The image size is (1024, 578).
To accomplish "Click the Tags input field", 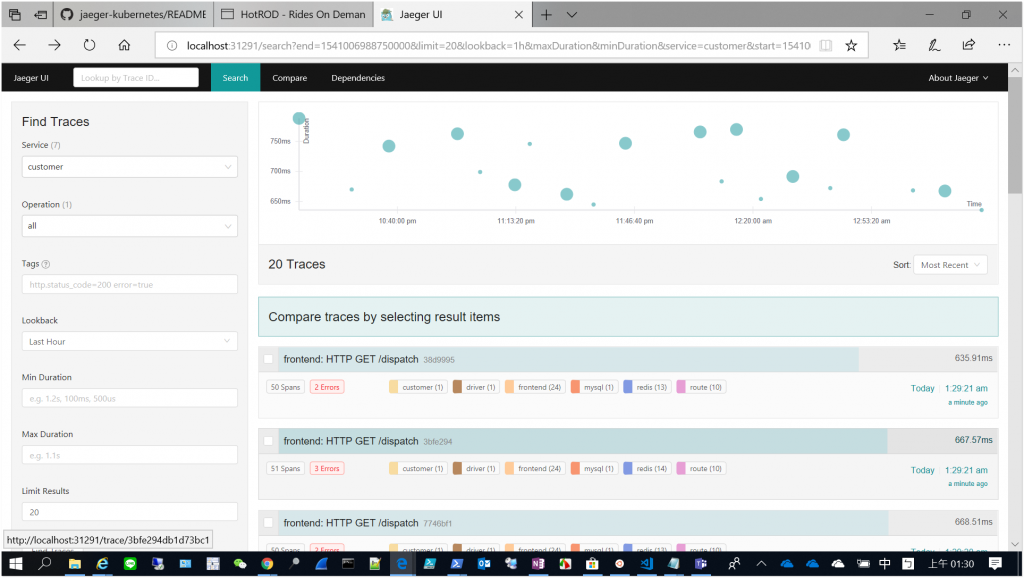I will tap(129, 285).
